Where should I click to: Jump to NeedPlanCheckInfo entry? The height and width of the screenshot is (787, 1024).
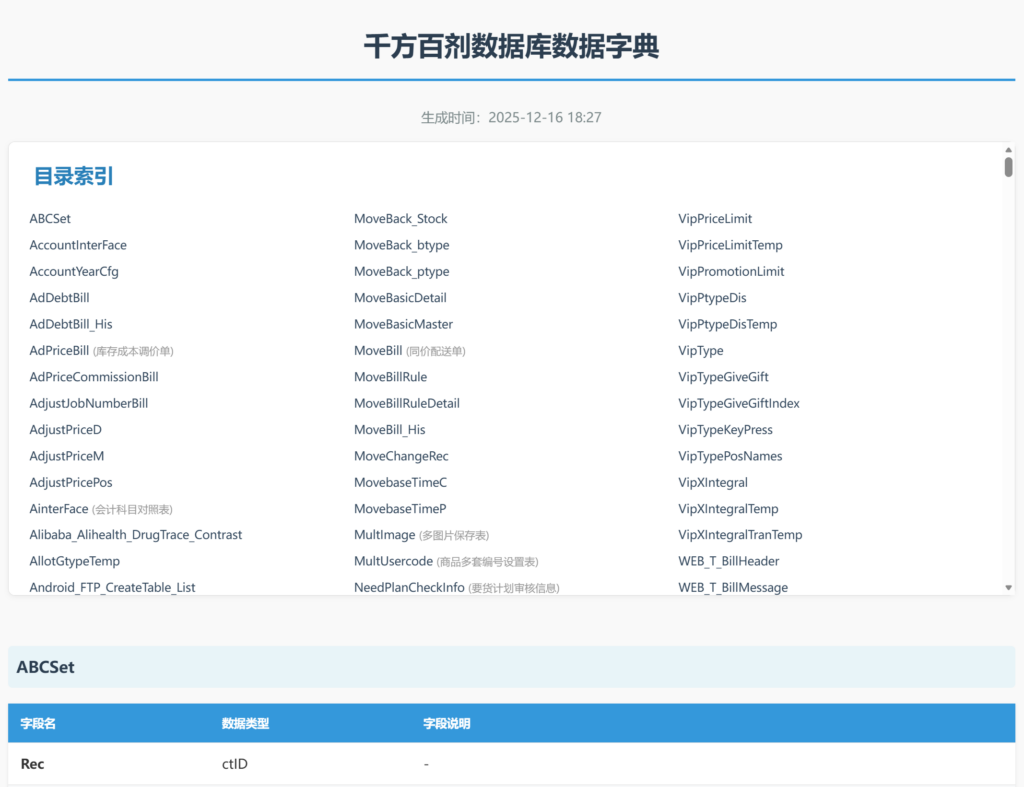[x=409, y=588]
